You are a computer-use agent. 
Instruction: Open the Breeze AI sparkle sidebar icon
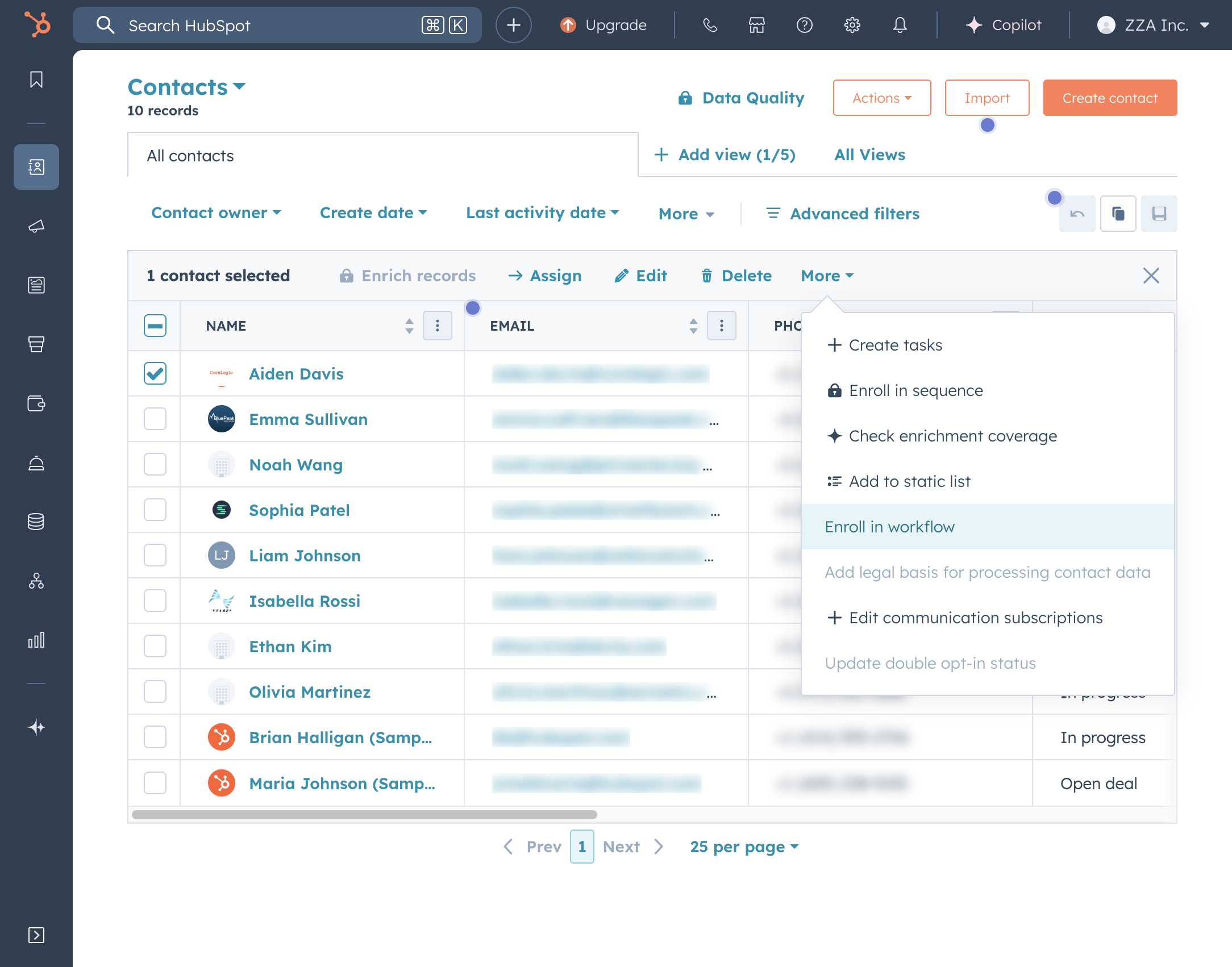point(36,727)
